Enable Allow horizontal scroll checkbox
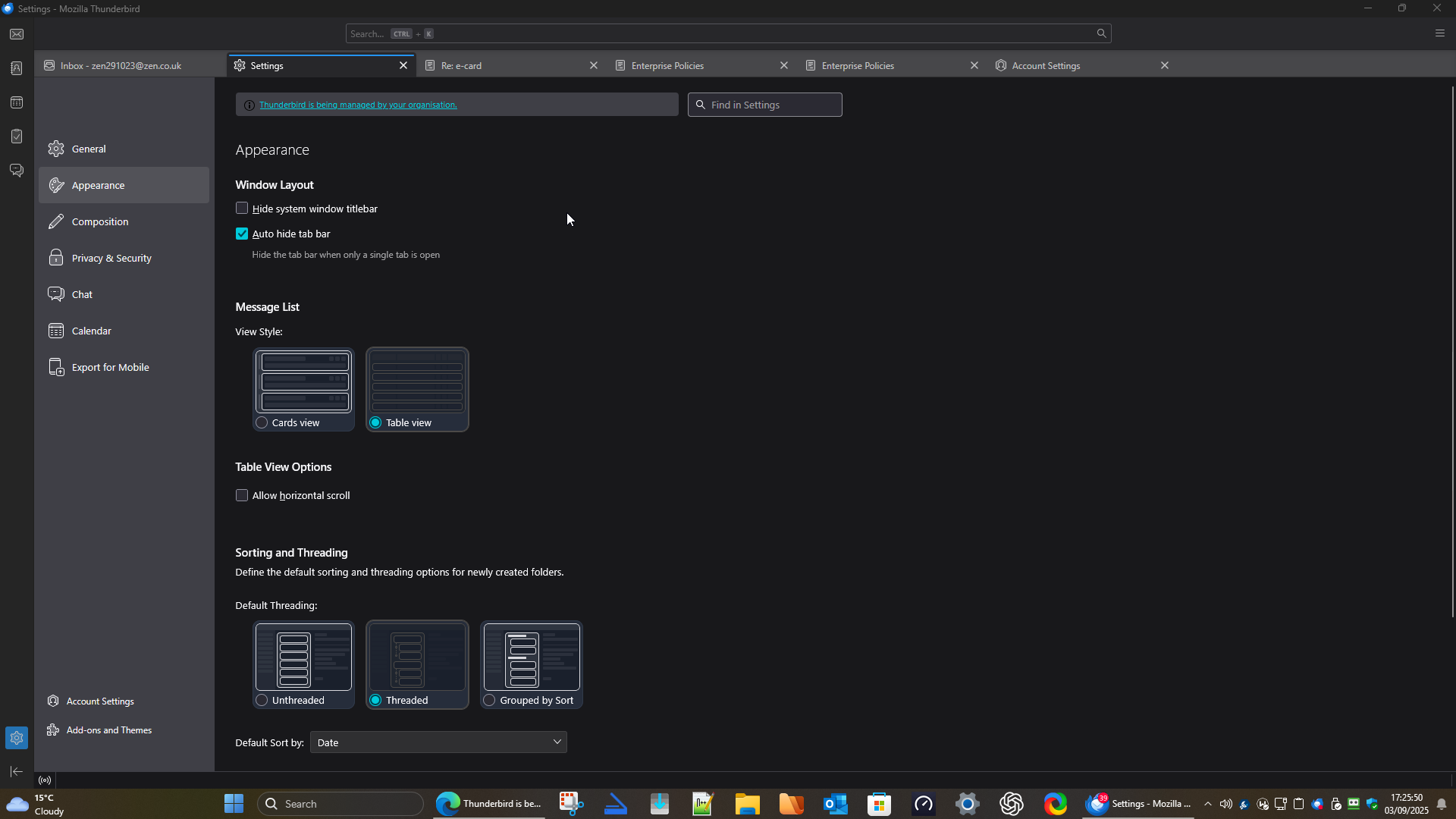The image size is (1456, 819). pos(242,495)
